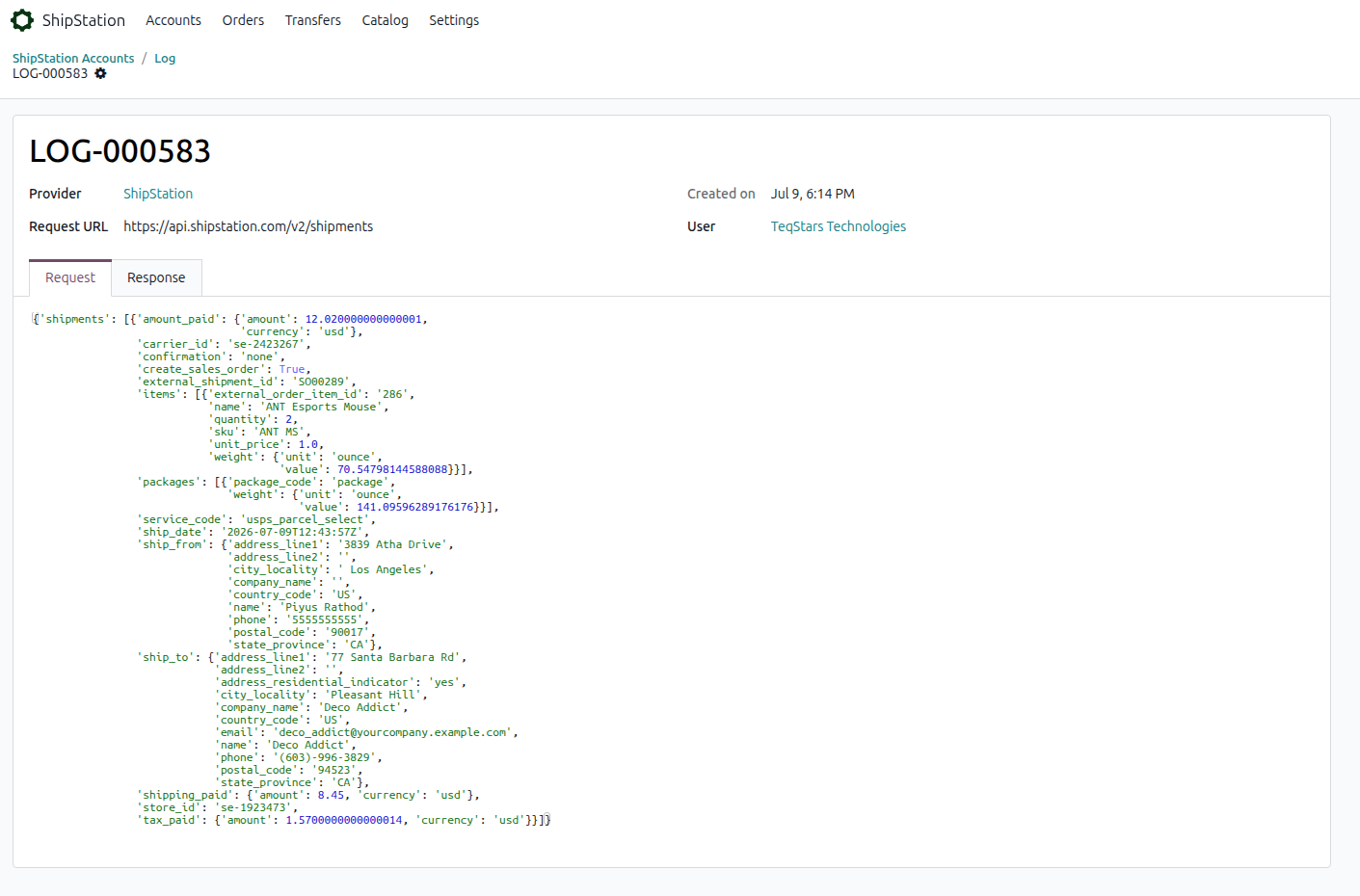Open the Transfers menu

[x=313, y=20]
